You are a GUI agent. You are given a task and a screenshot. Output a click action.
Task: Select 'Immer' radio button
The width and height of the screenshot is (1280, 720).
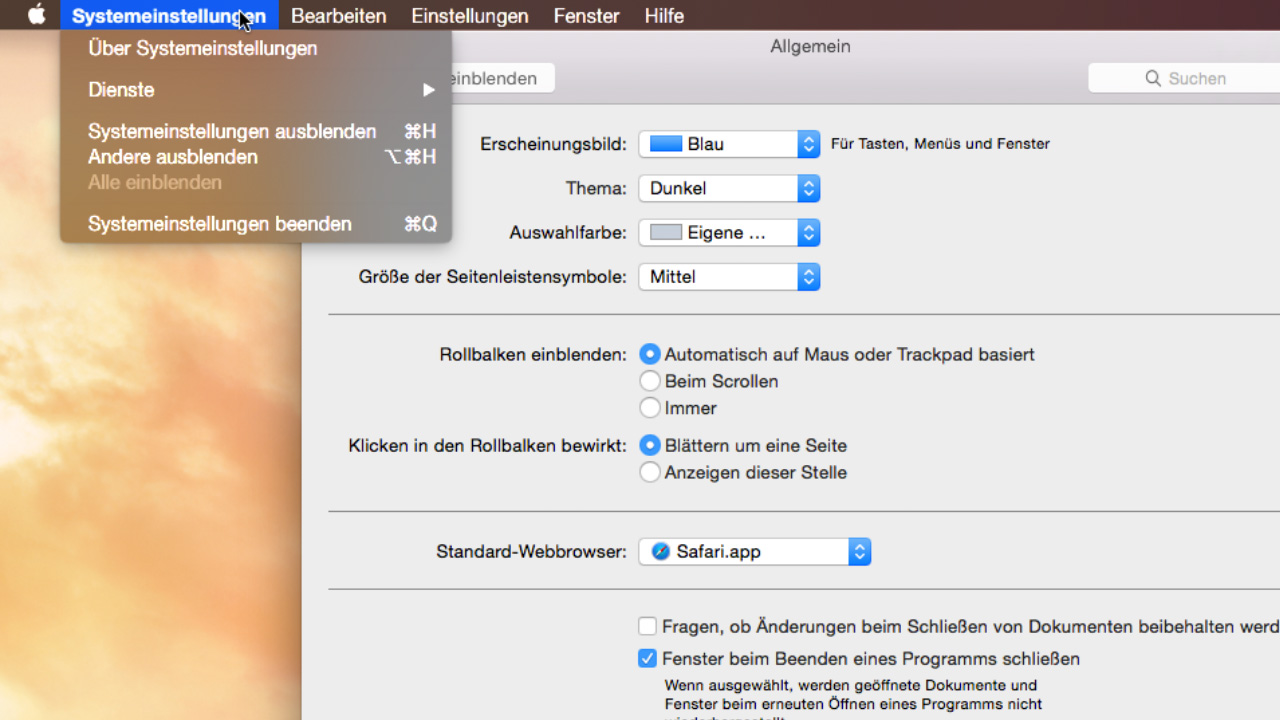(x=650, y=408)
